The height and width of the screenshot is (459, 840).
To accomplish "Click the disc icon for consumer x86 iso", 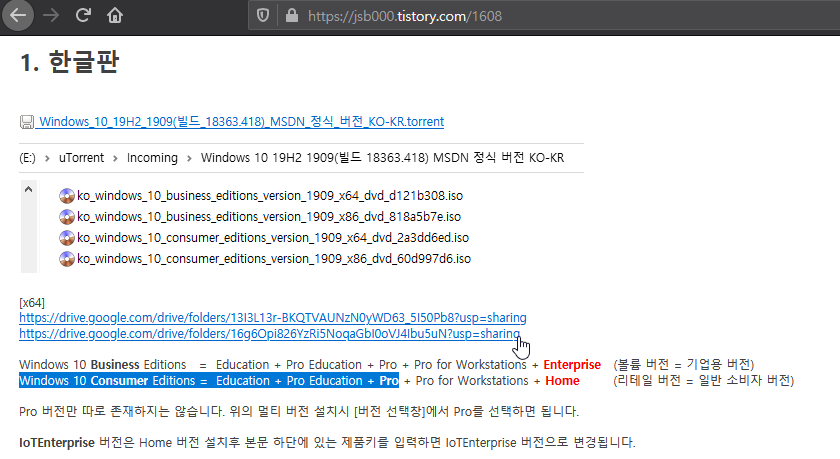I will tap(66, 259).
